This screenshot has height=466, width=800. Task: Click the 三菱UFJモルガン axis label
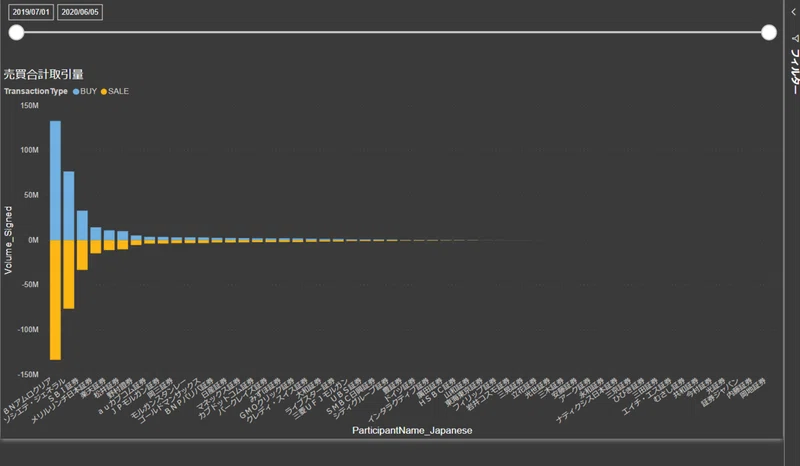point(320,400)
